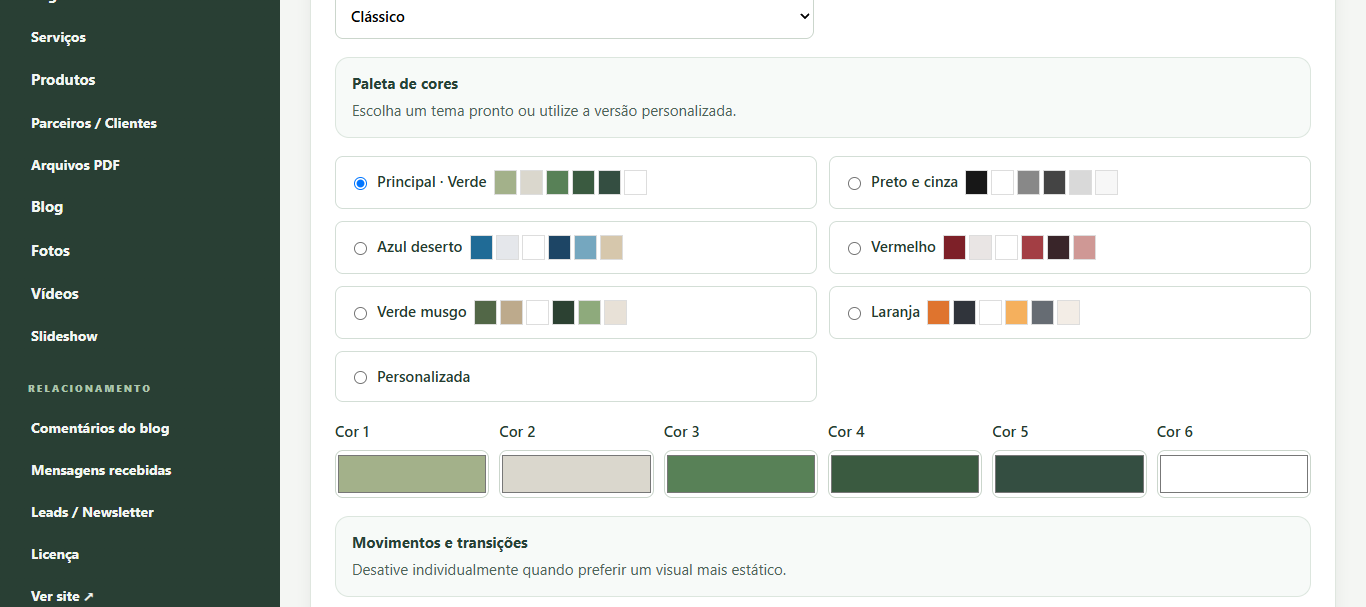This screenshot has height=607, width=1366.
Task: Go to the Licença page
Action: click(x=55, y=554)
